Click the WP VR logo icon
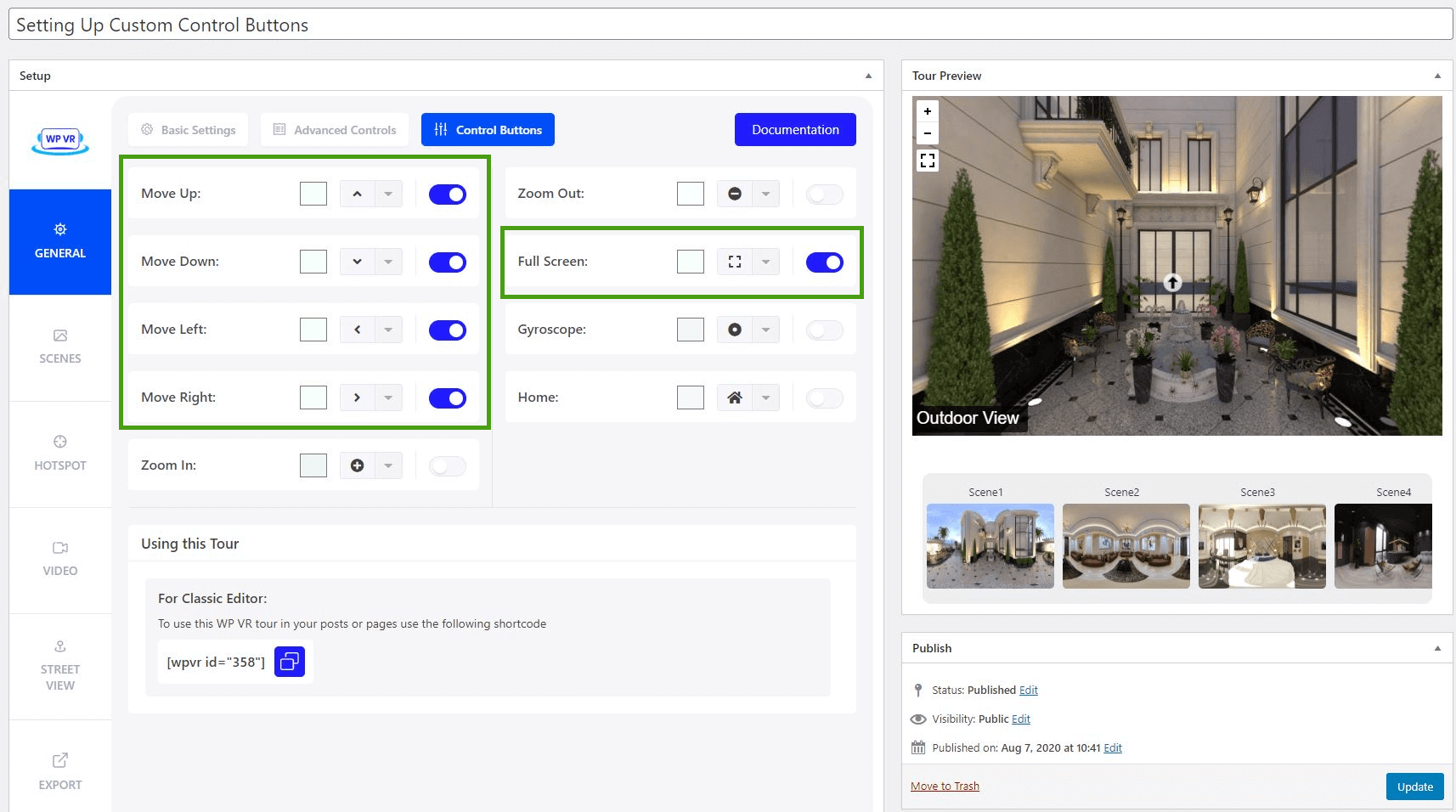The width and height of the screenshot is (1456, 812). click(60, 140)
